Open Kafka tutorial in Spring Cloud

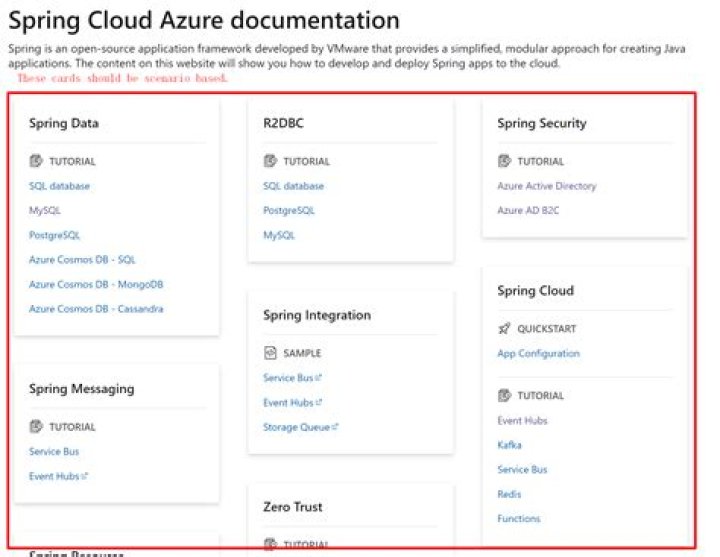(x=509, y=445)
